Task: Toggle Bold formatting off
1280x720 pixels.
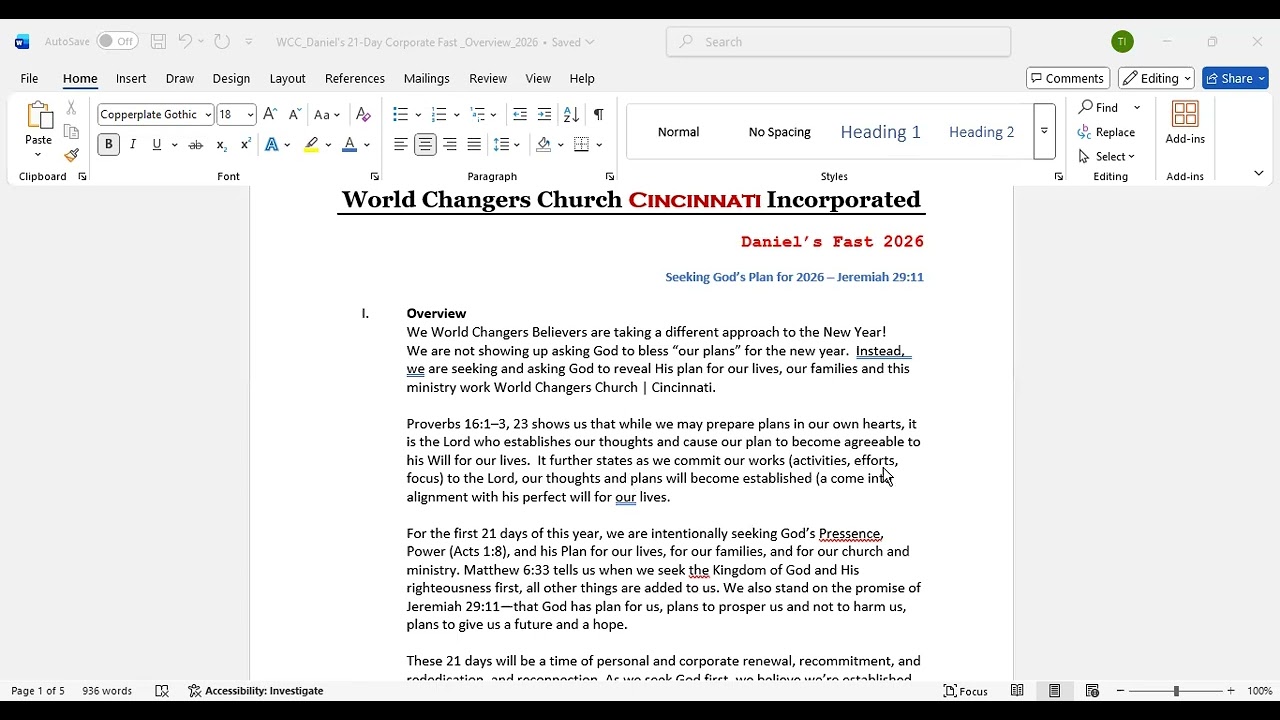Action: [108, 145]
